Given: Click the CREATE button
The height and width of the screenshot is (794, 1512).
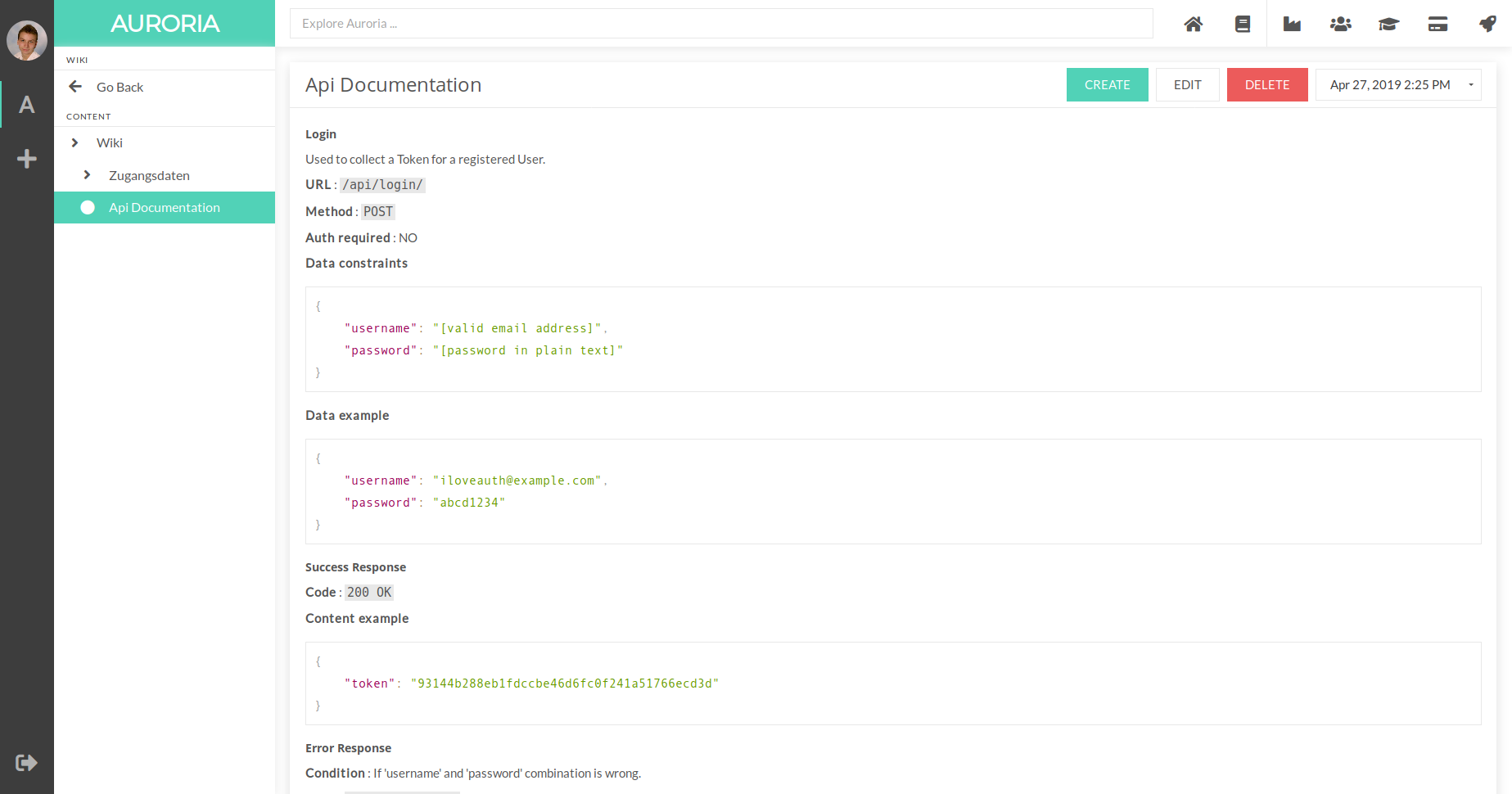Looking at the screenshot, I should pyautogui.click(x=1107, y=84).
